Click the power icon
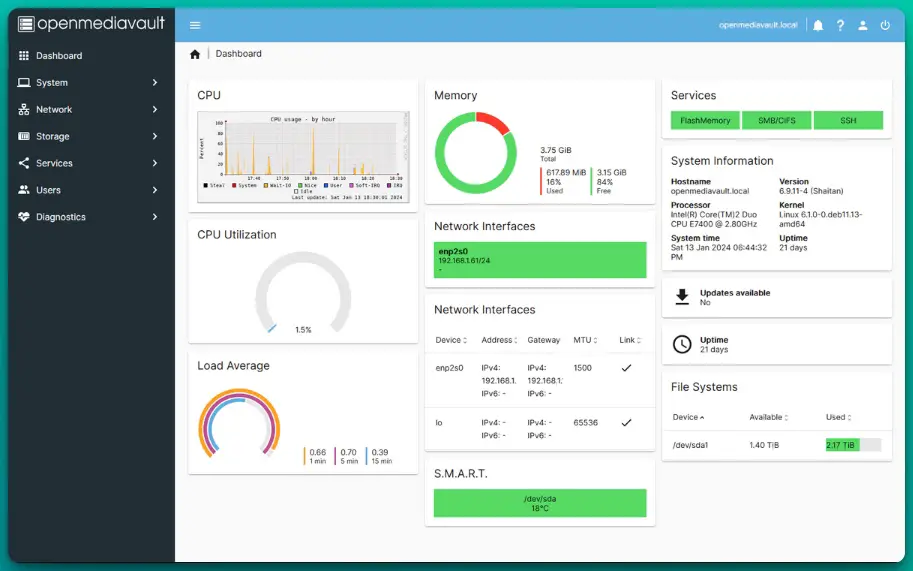The image size is (913, 571). pos(885,25)
